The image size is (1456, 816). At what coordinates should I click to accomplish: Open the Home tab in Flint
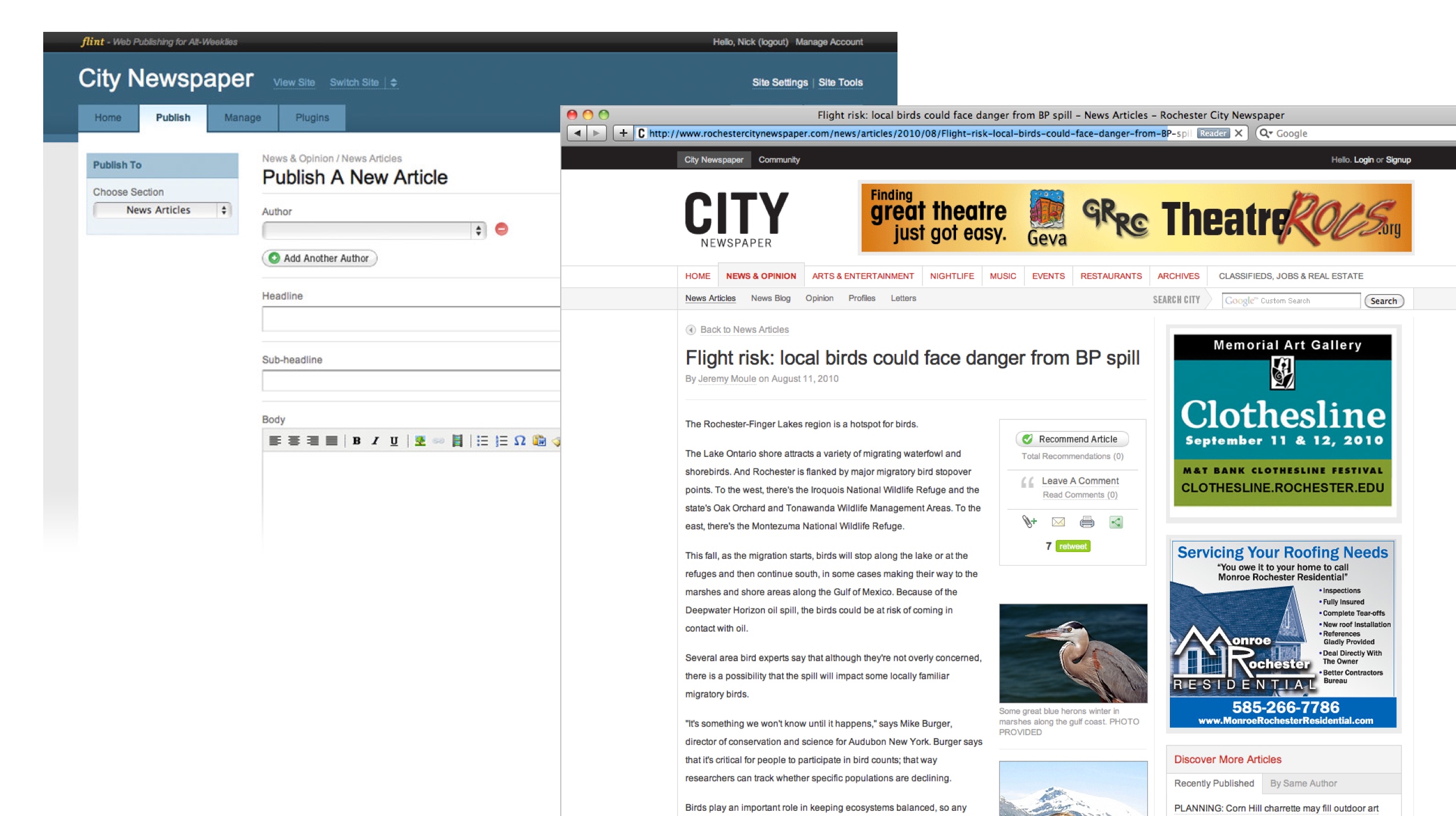pyautogui.click(x=108, y=118)
